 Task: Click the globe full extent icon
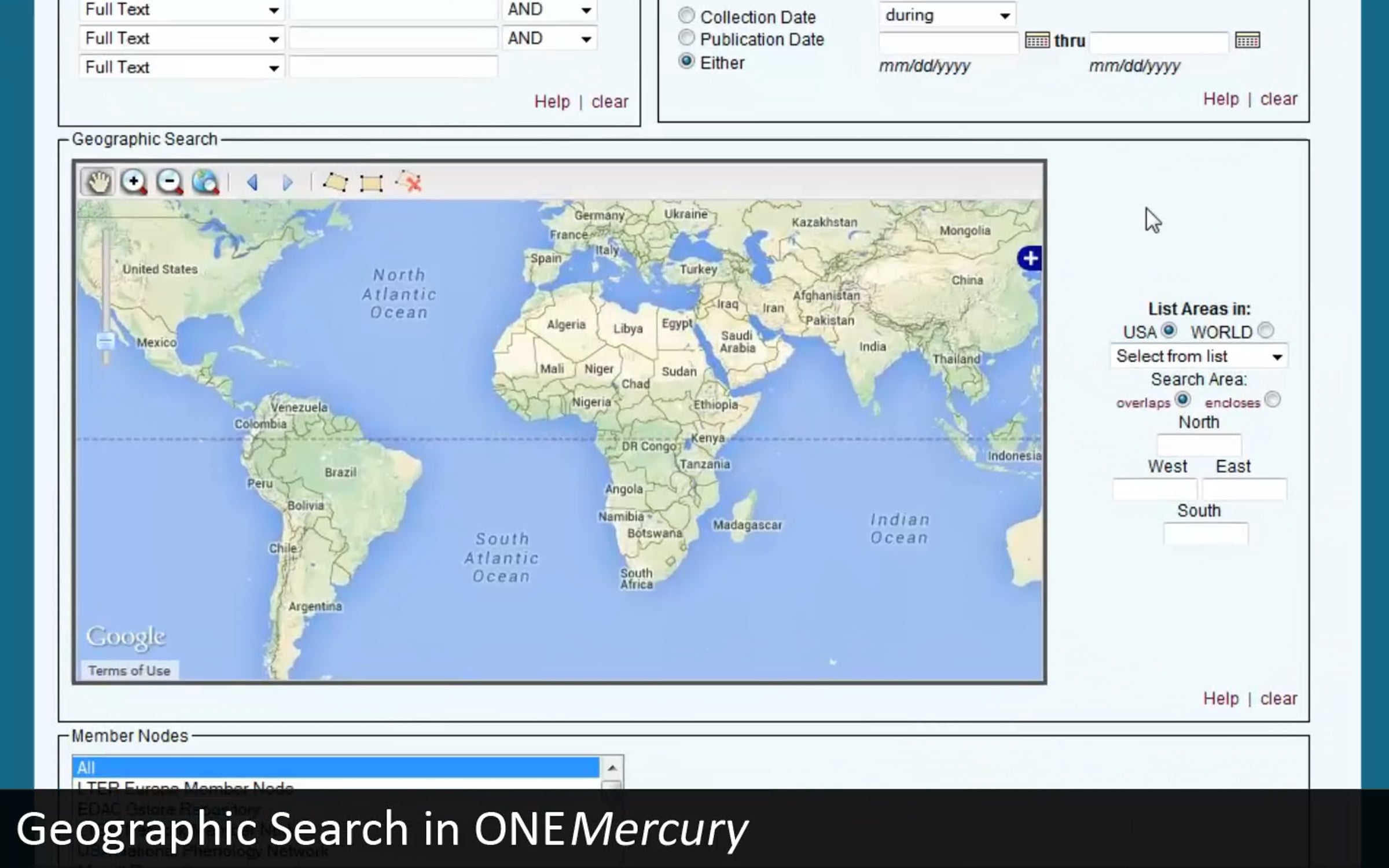point(205,182)
